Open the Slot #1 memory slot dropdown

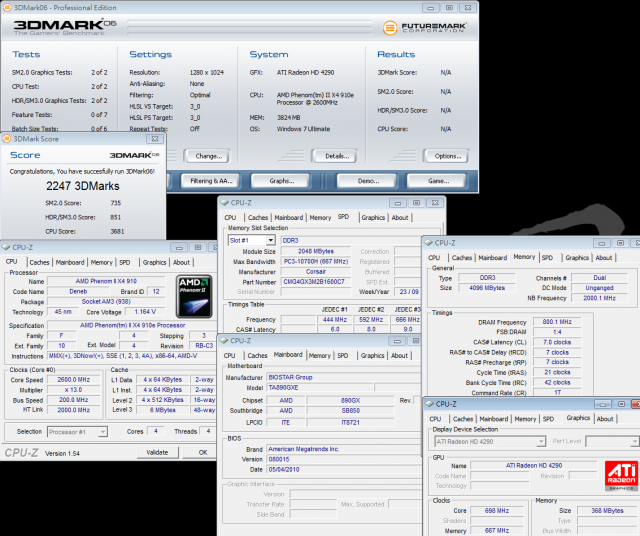click(x=271, y=240)
